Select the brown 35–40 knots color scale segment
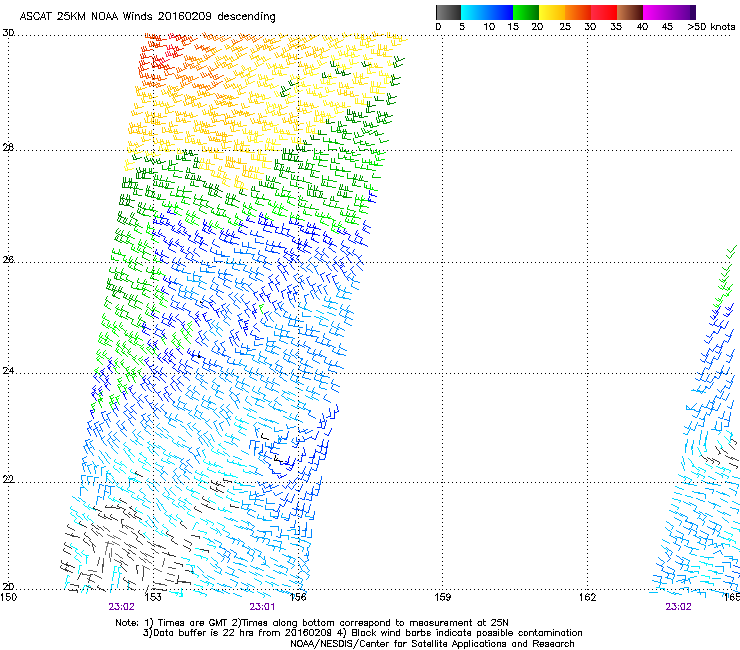740x650 pixels. [x=630, y=12]
